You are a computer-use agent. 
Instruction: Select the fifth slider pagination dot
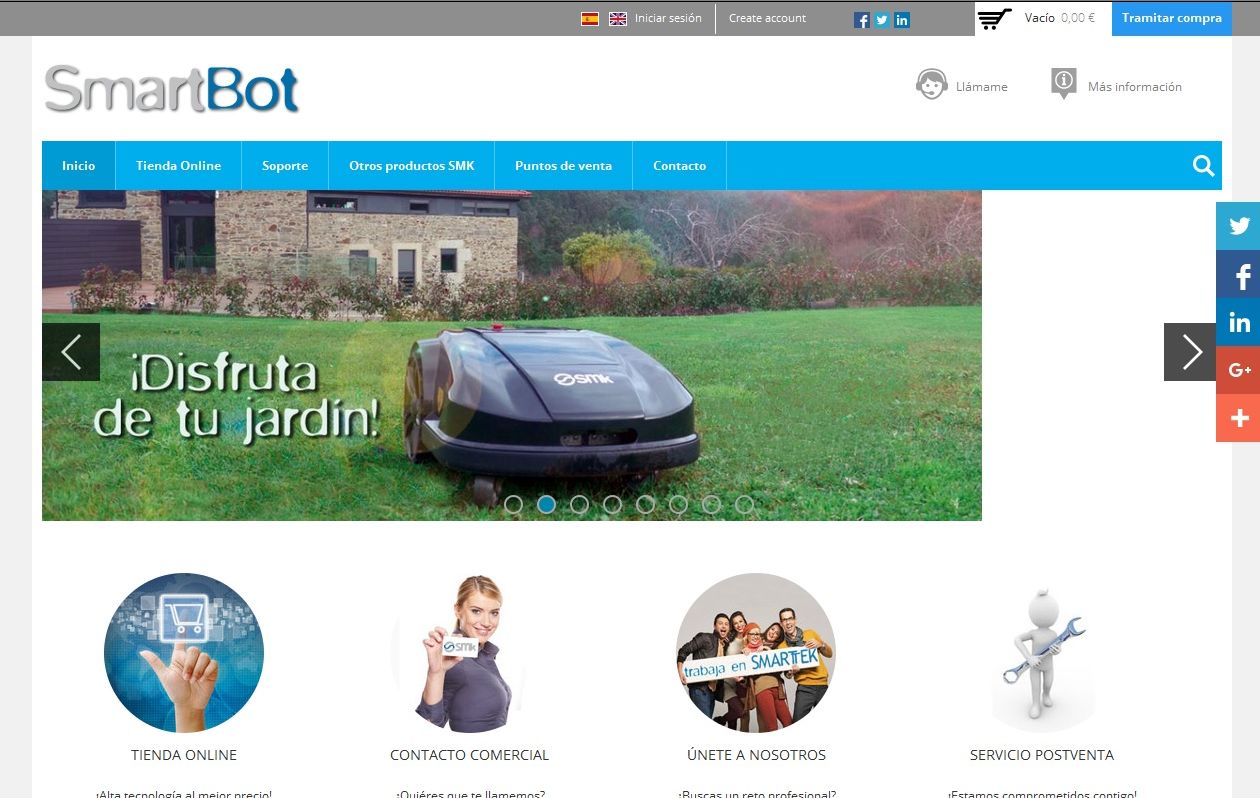pyautogui.click(x=645, y=505)
